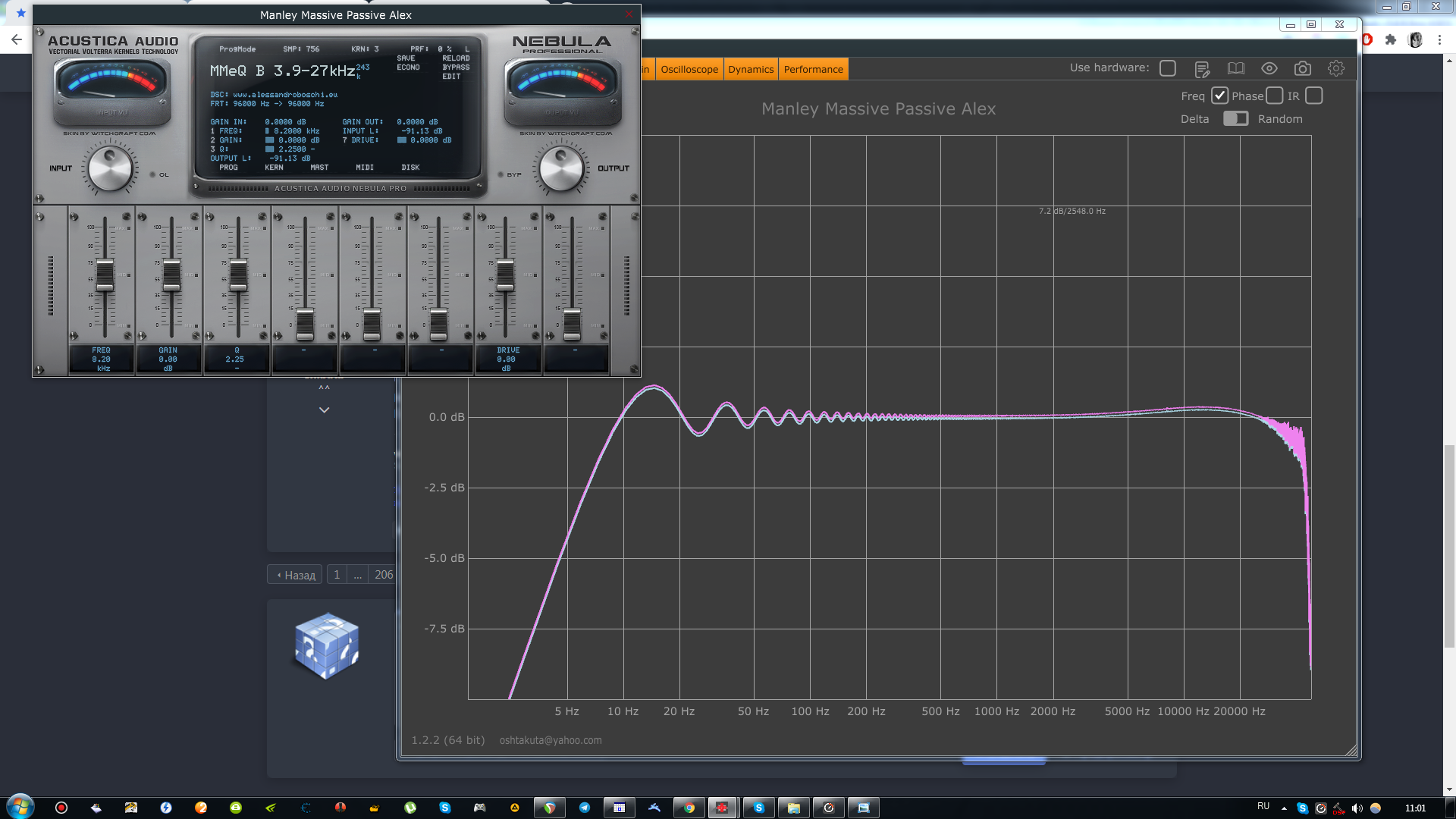Open the DISK page on Nebula display
This screenshot has height=819, width=1456.
pos(410,168)
